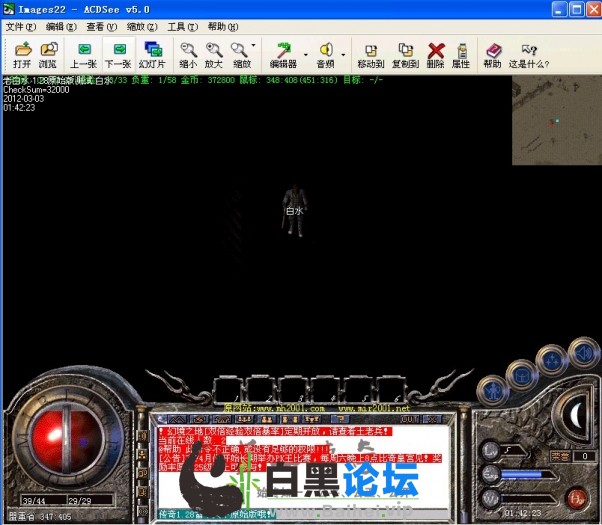The width and height of the screenshot is (602, 525).
Task: Click the CheckSum=32000 text
Action: click(36, 89)
